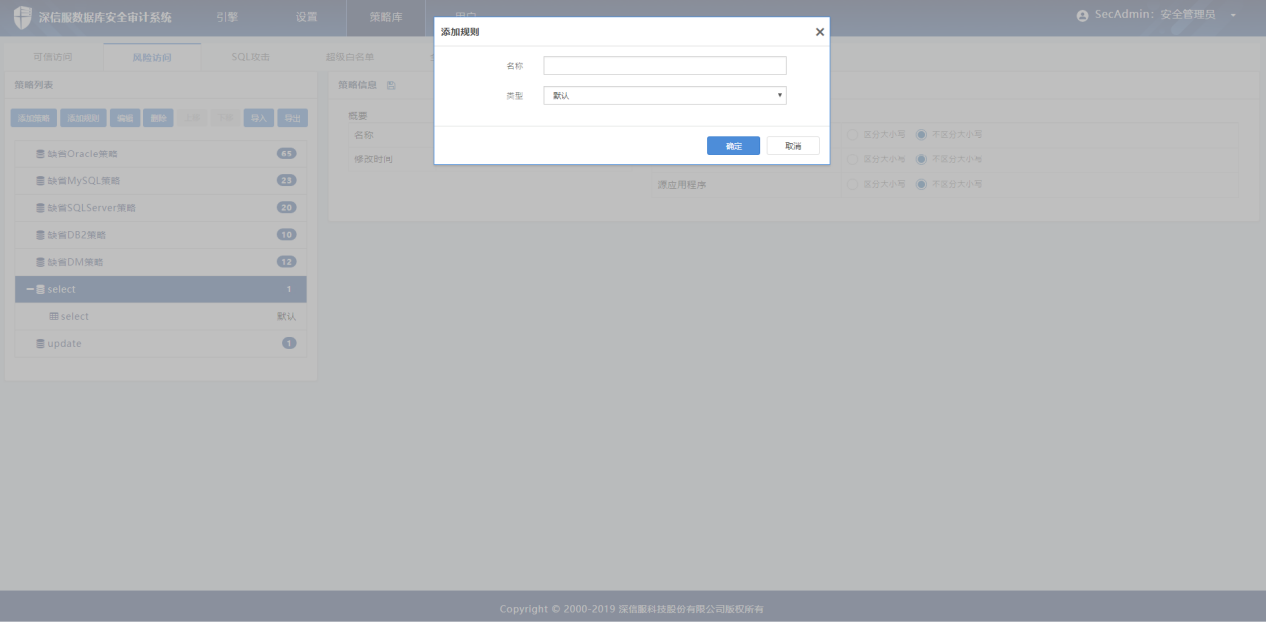Click the SecAdmin：安全管理员 label
The image size is (1266, 623).
click(1155, 16)
